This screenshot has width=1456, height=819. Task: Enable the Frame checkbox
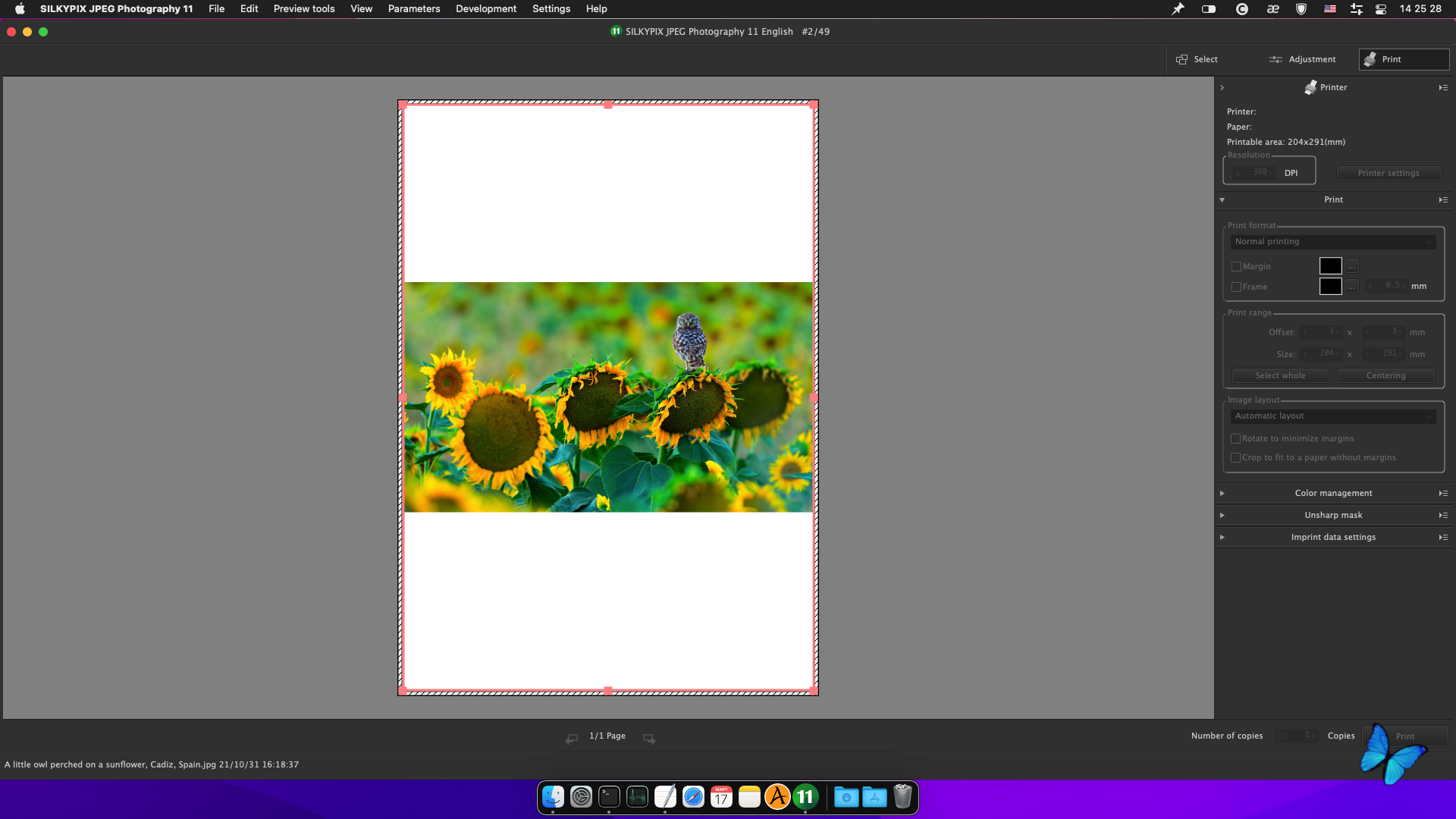(x=1237, y=287)
